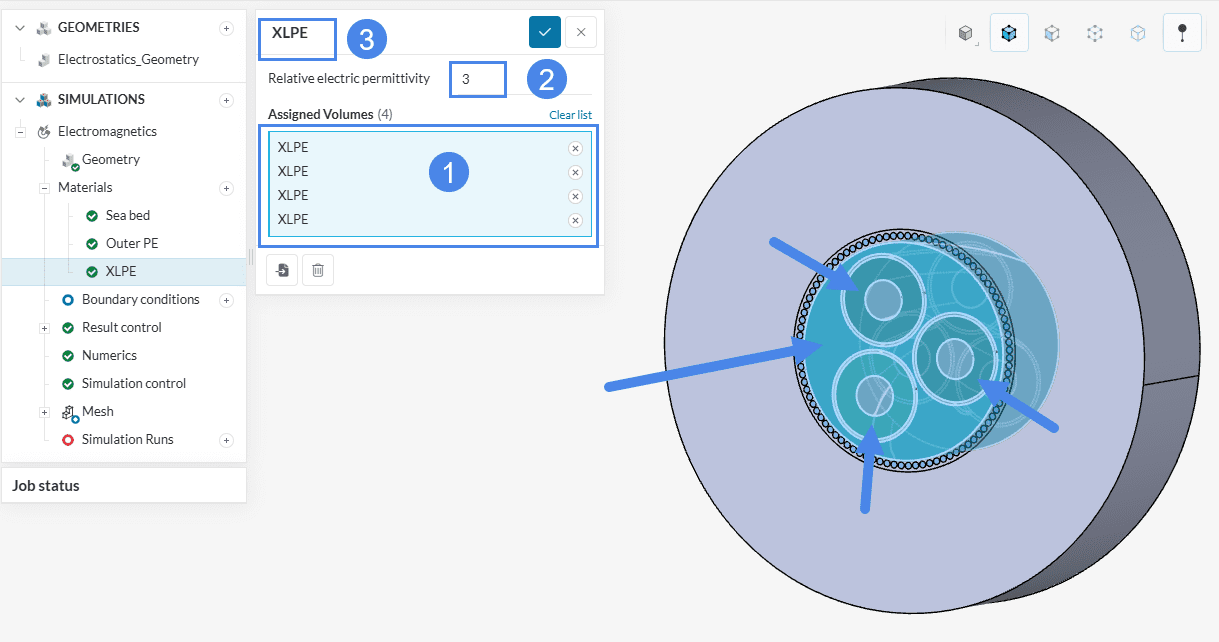Delete the XLPE material via trash icon

click(x=318, y=270)
